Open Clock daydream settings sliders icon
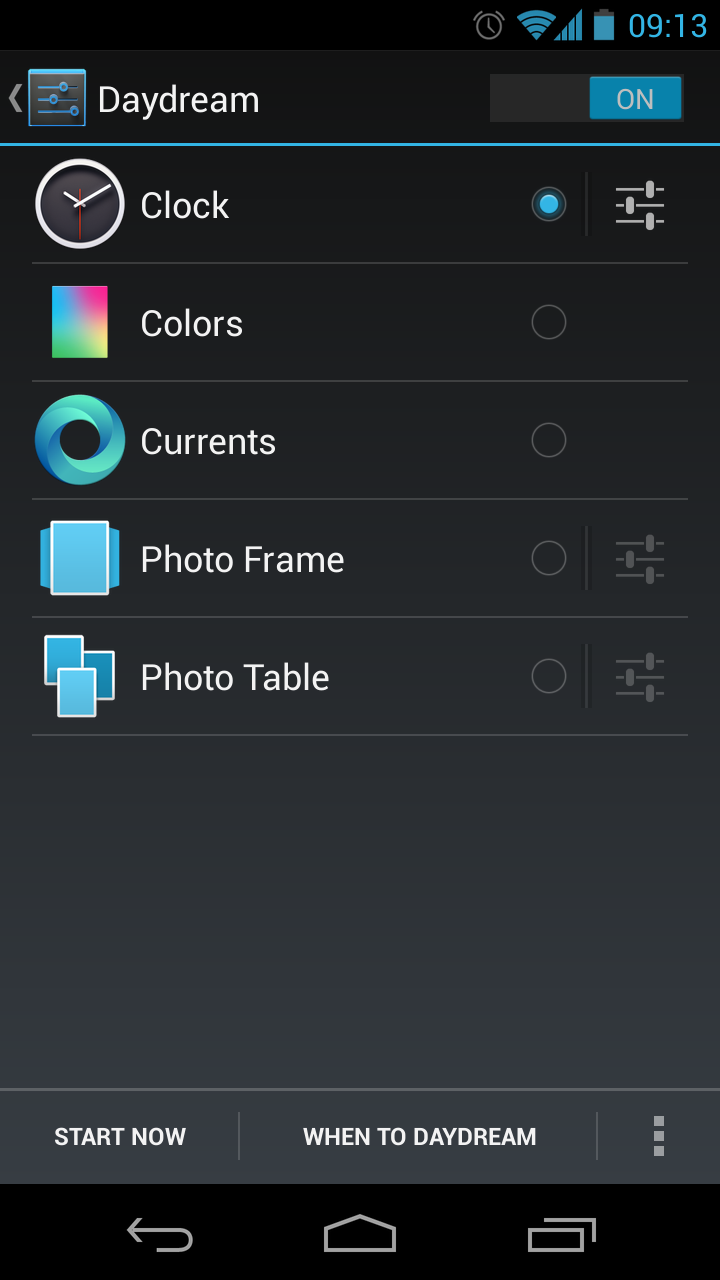This screenshot has height=1280, width=720. [x=640, y=205]
